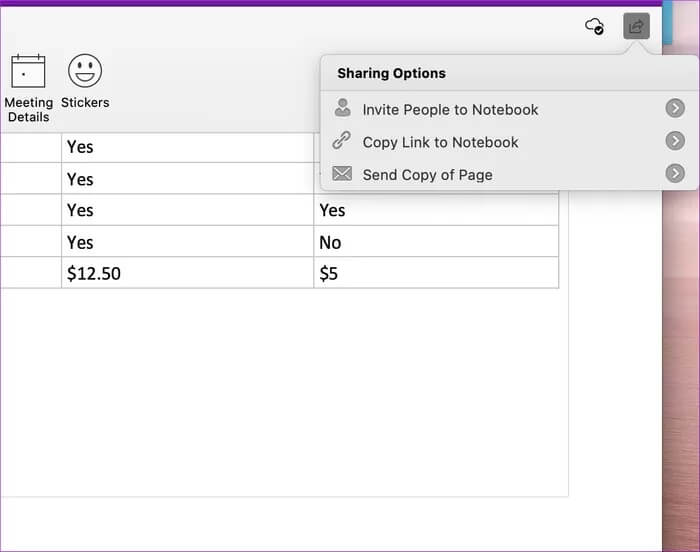This screenshot has height=552, width=700.
Task: Select Invite People to Notebook
Action: pyautogui.click(x=450, y=110)
